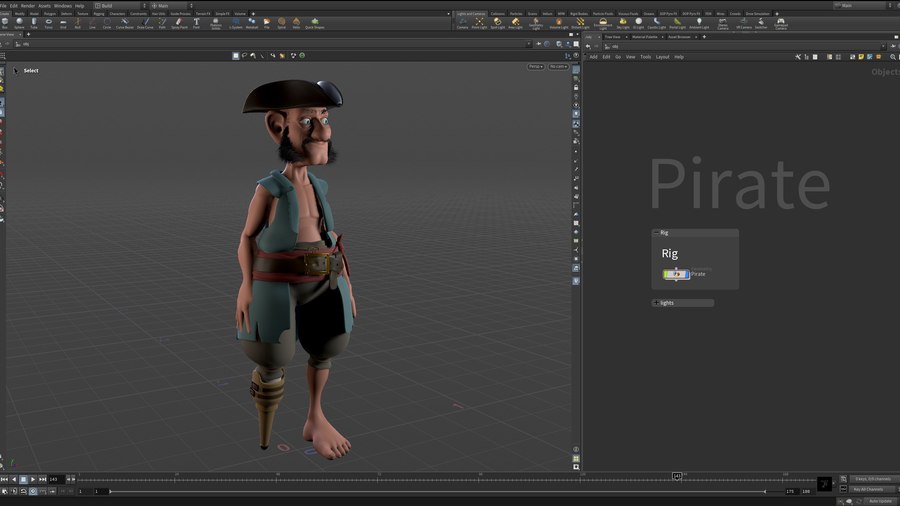Collapse the Rig network box
The image size is (900, 506).
pyautogui.click(x=657, y=232)
